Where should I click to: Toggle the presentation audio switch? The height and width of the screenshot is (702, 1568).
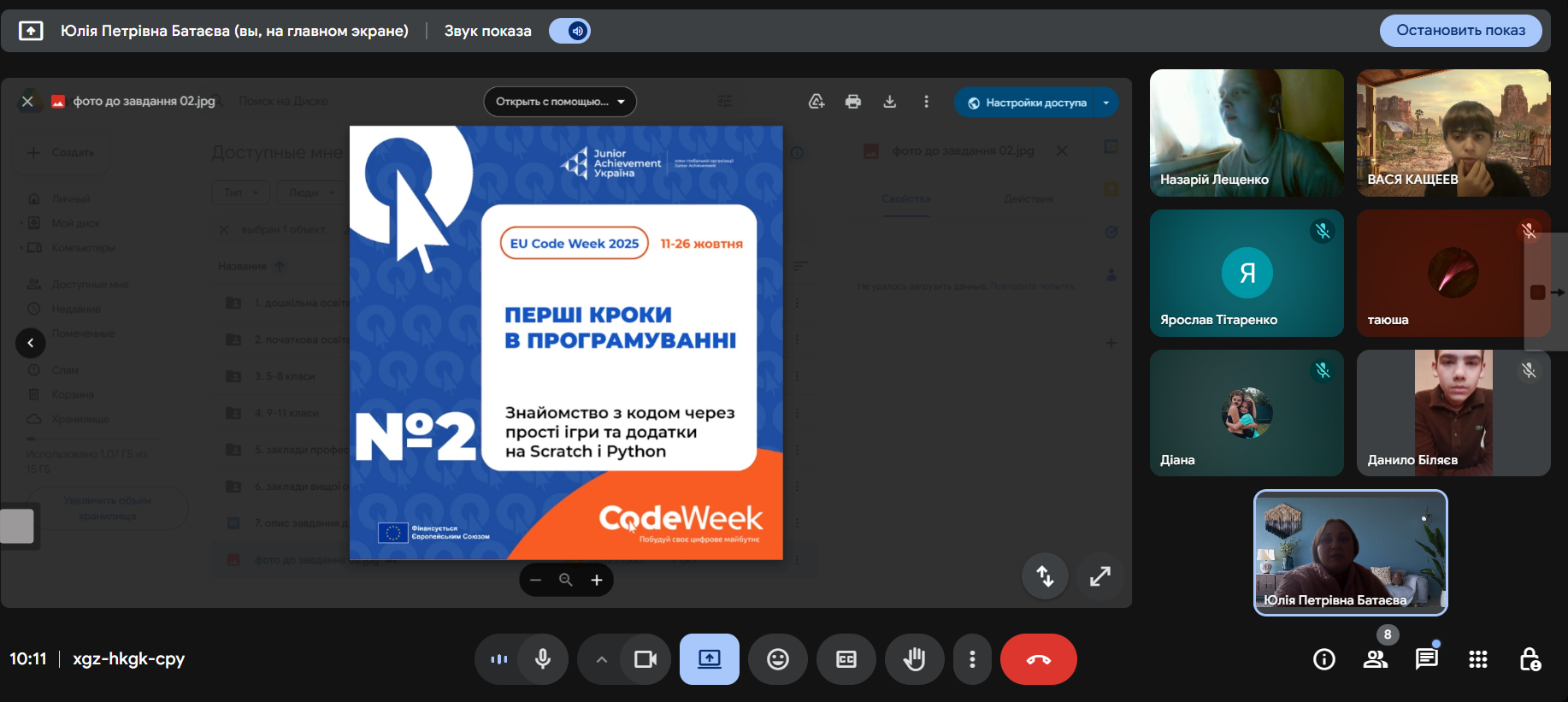[x=570, y=31]
